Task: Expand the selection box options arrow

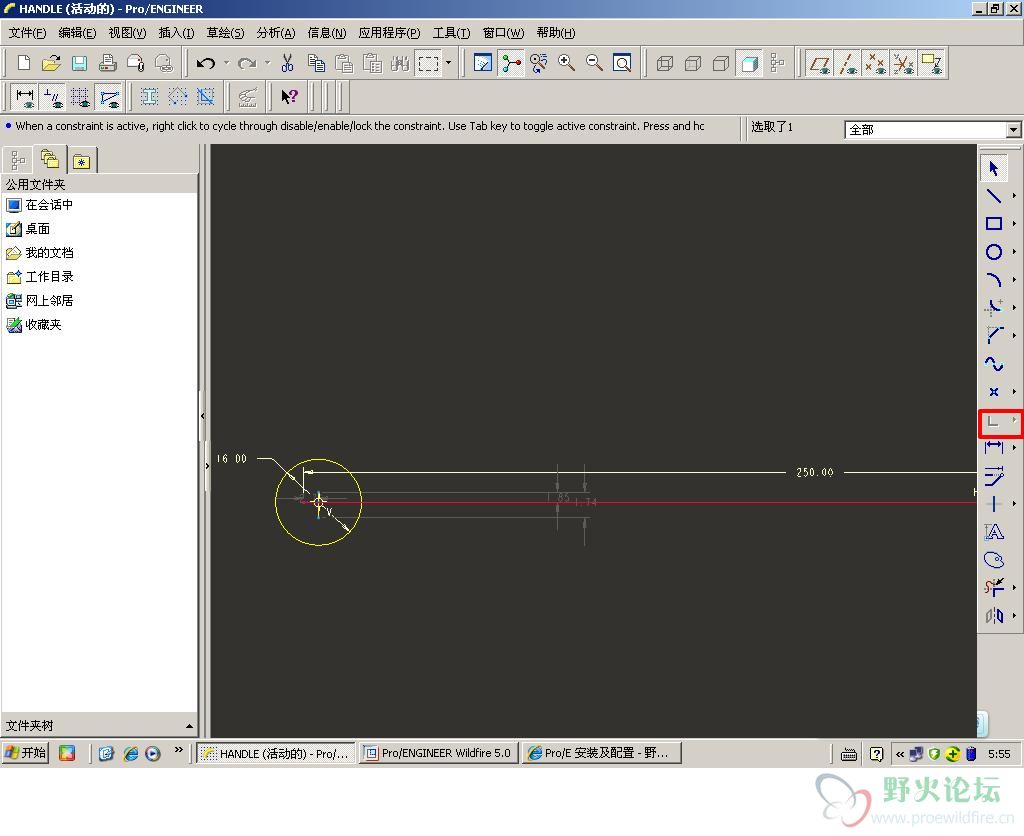Action: pos(448,63)
